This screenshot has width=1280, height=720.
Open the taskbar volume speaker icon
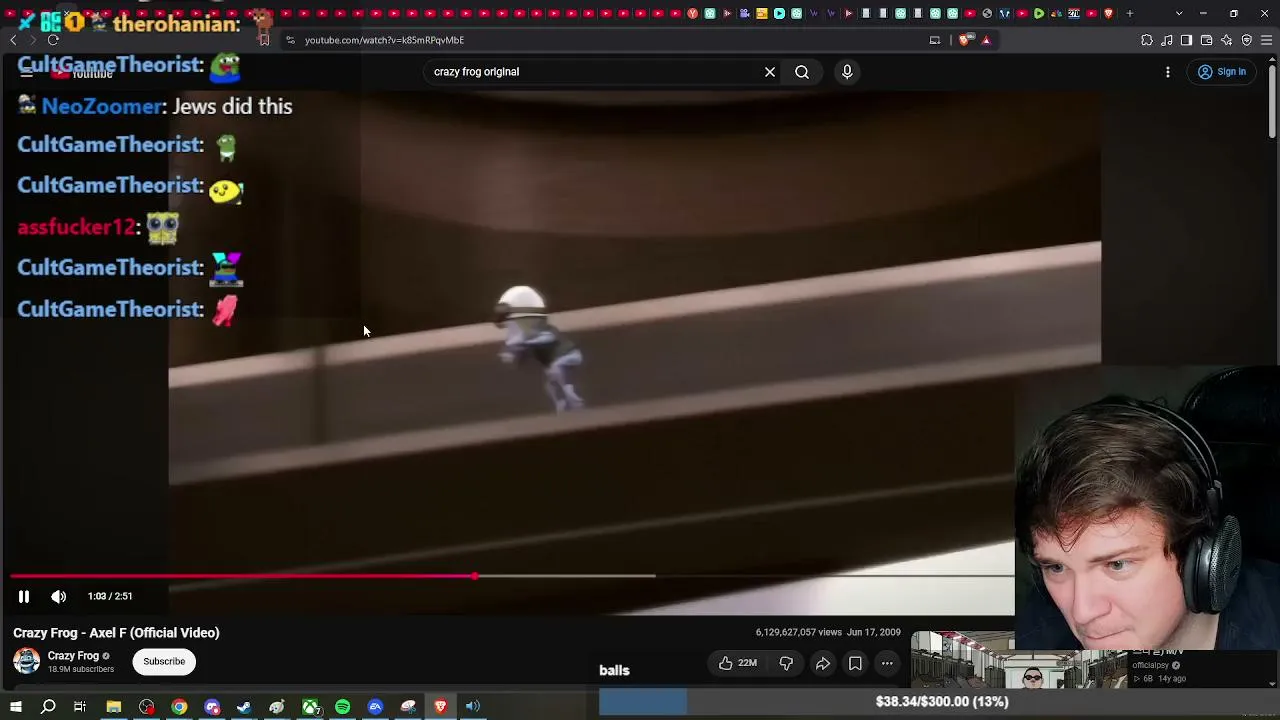tap(473, 707)
